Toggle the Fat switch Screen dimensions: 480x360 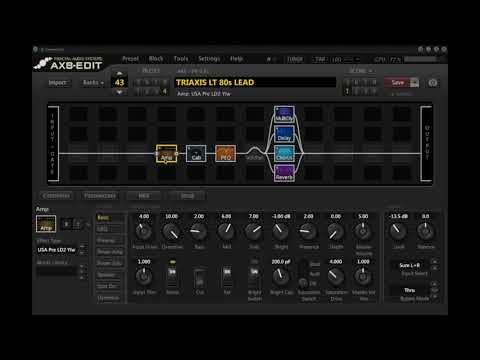pos(227,276)
